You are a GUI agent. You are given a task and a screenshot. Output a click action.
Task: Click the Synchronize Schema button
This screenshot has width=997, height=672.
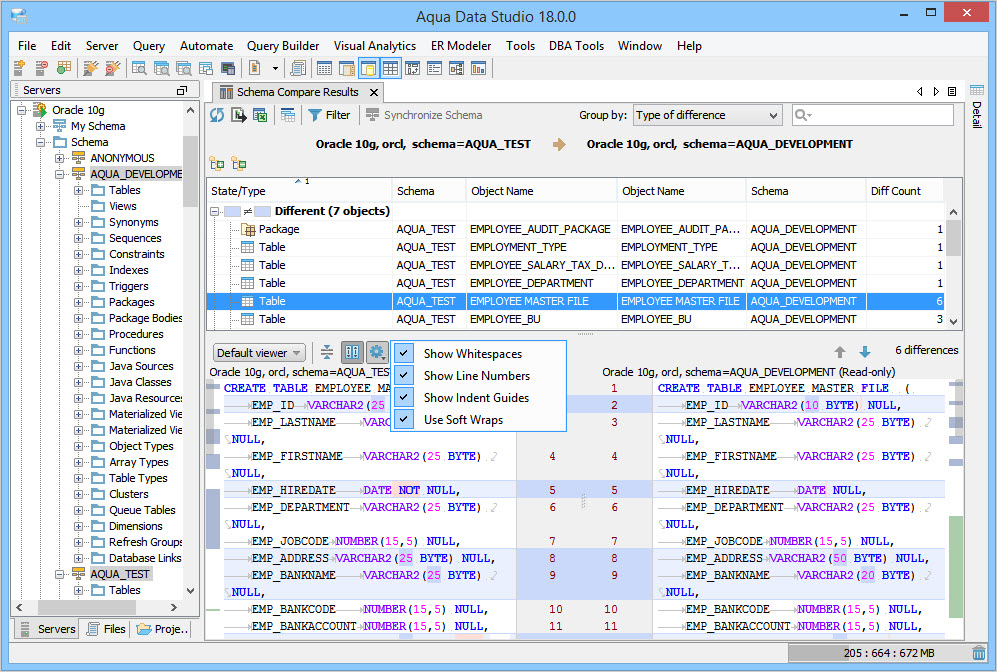pos(423,115)
